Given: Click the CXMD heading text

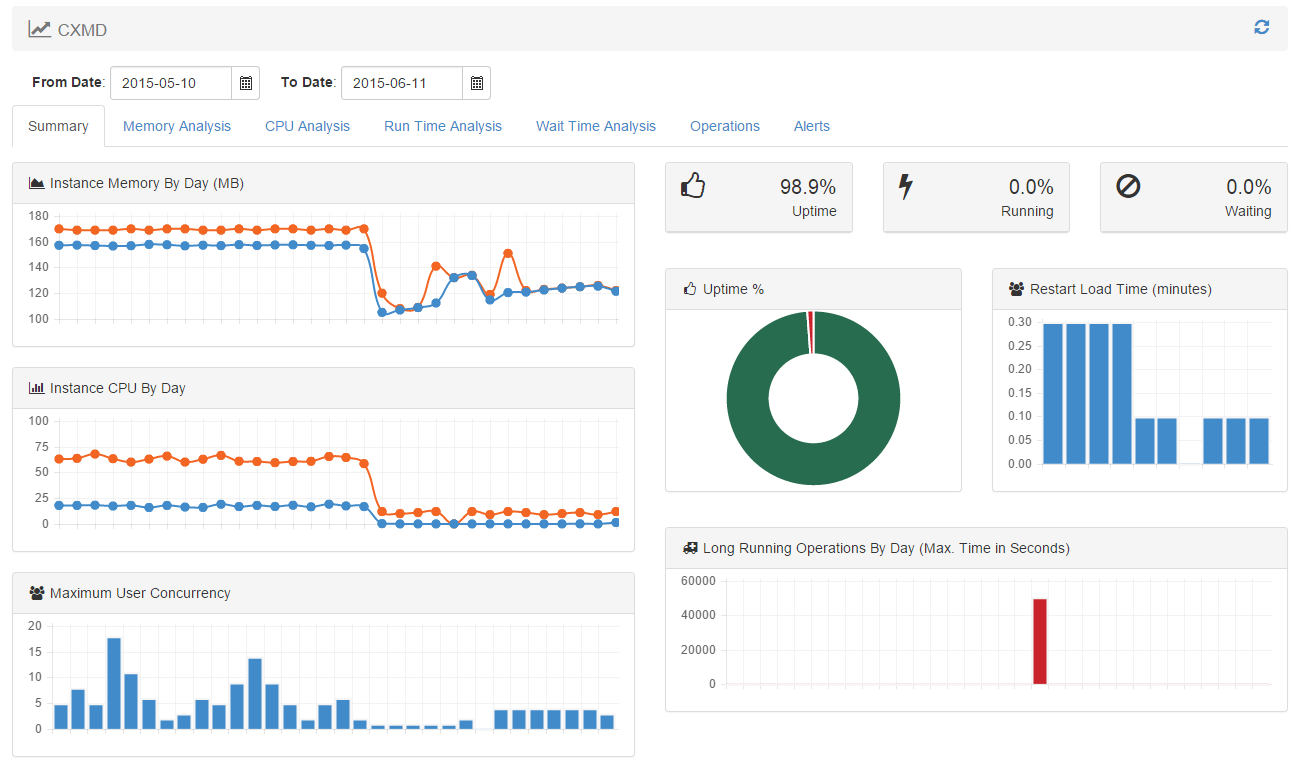Looking at the screenshot, I should (82, 30).
